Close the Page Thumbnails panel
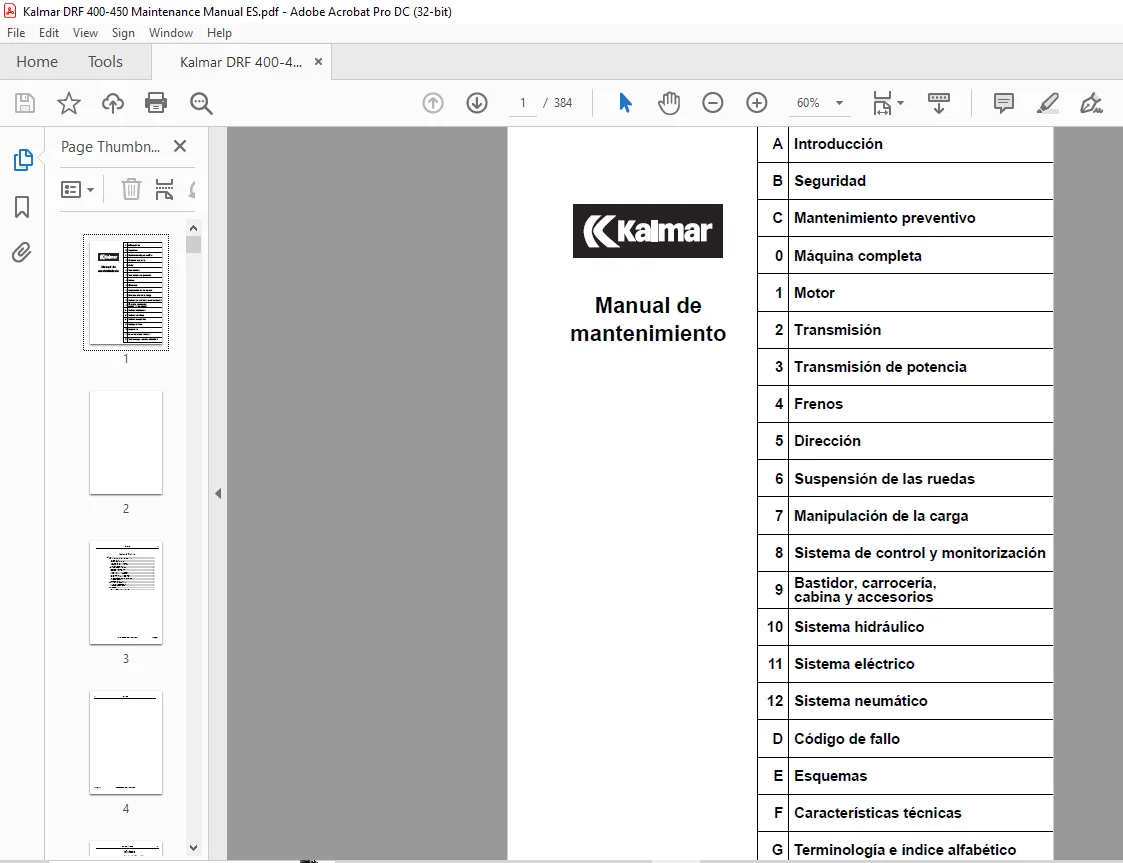 coord(180,146)
